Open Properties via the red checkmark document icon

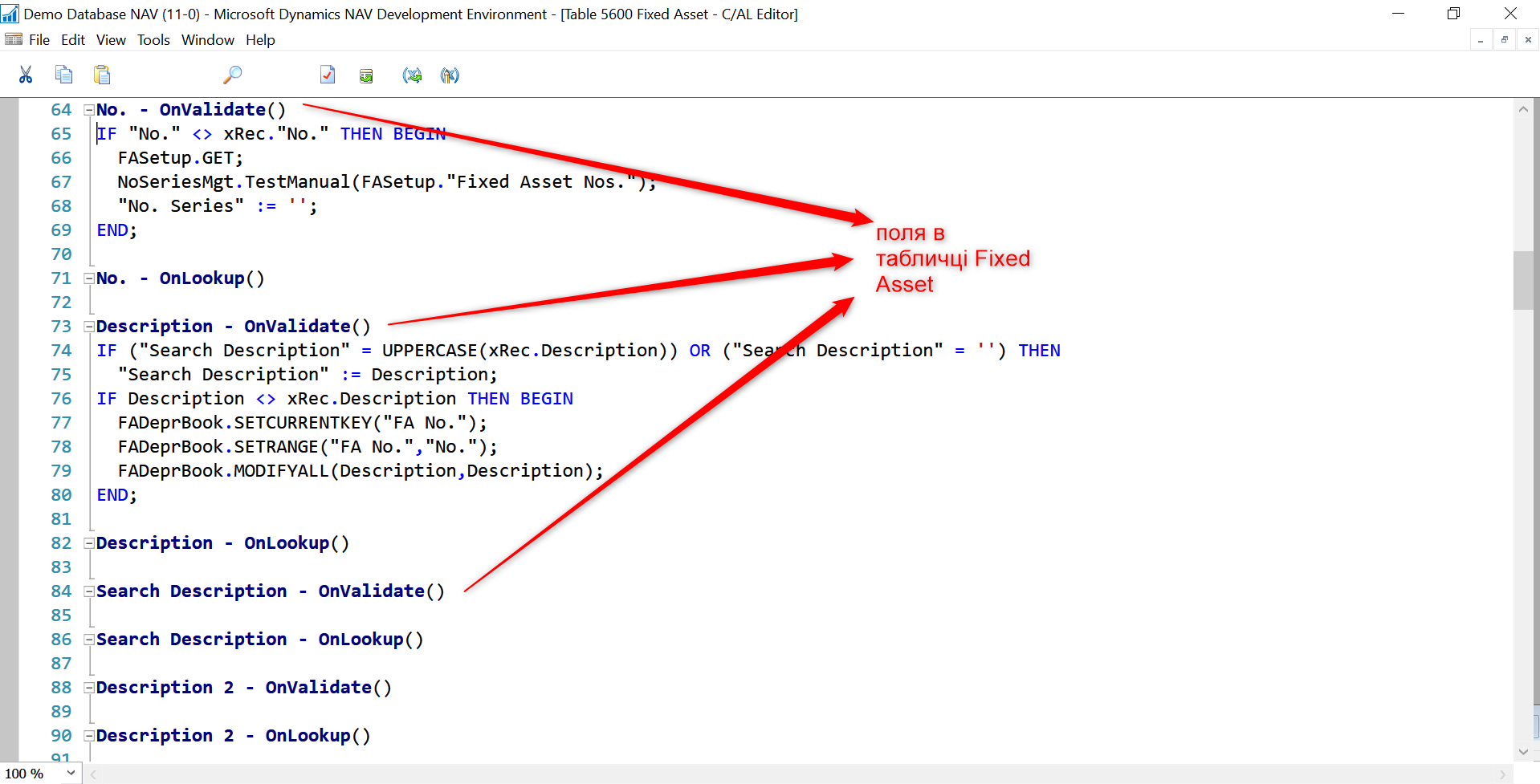pyautogui.click(x=328, y=75)
